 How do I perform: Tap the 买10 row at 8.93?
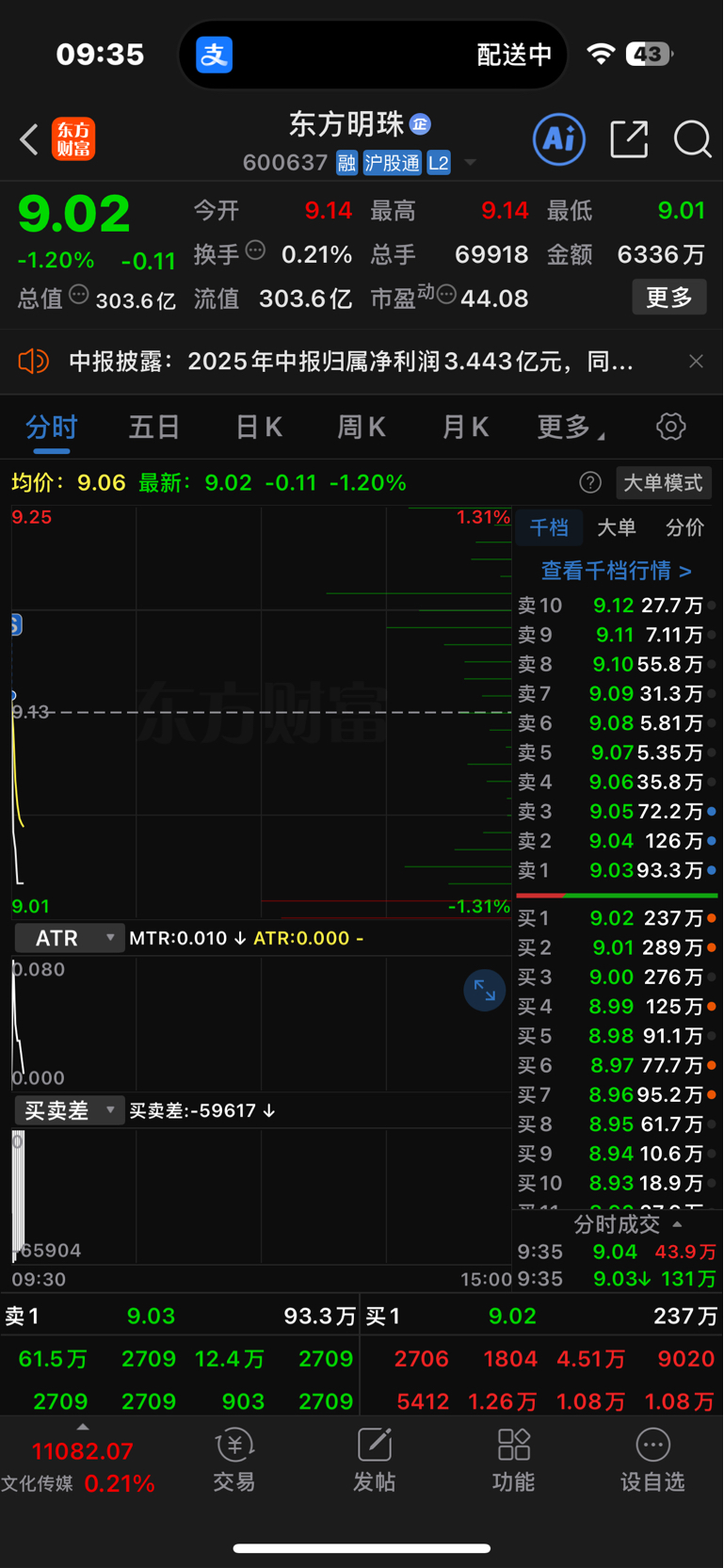(x=617, y=1183)
